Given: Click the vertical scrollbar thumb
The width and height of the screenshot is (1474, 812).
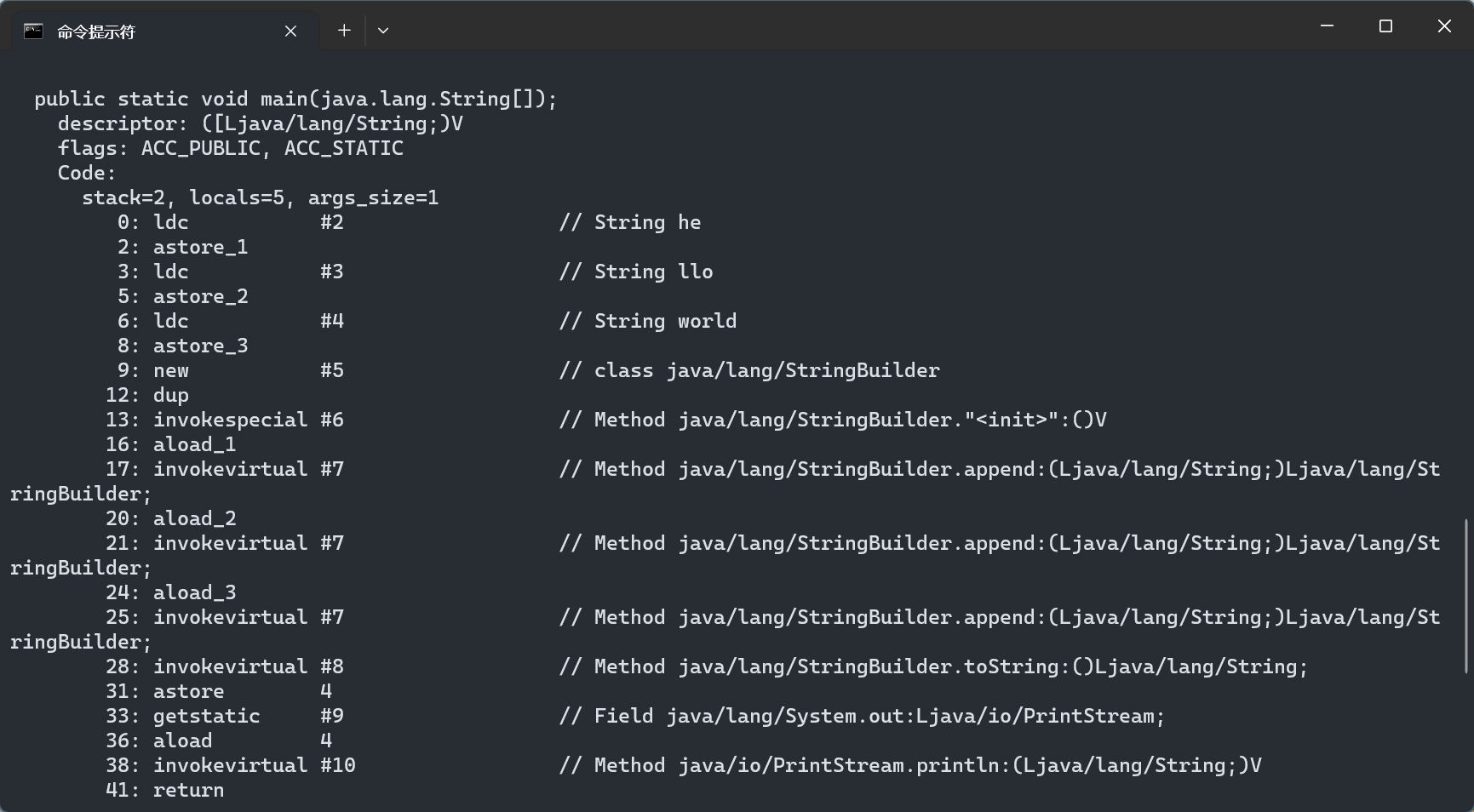Looking at the screenshot, I should pos(1466,596).
